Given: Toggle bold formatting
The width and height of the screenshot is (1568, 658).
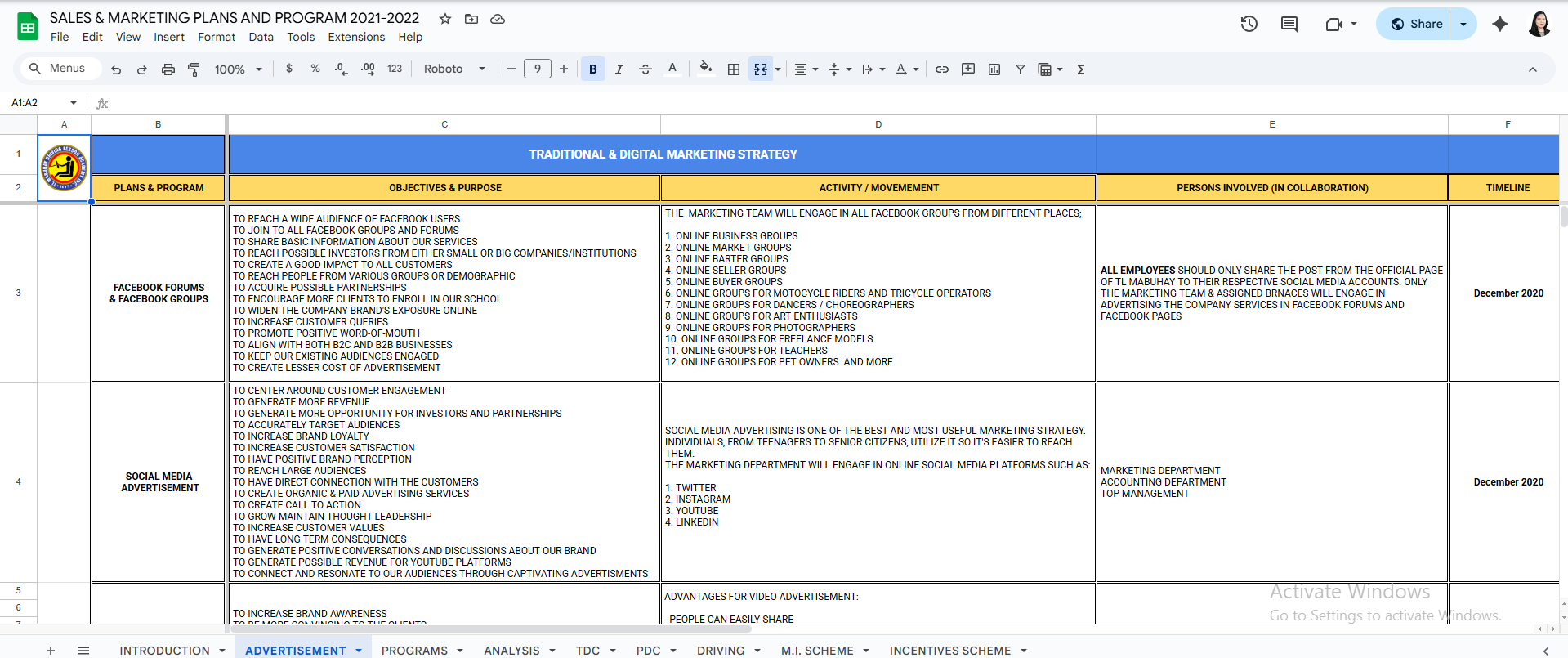Looking at the screenshot, I should (592, 69).
